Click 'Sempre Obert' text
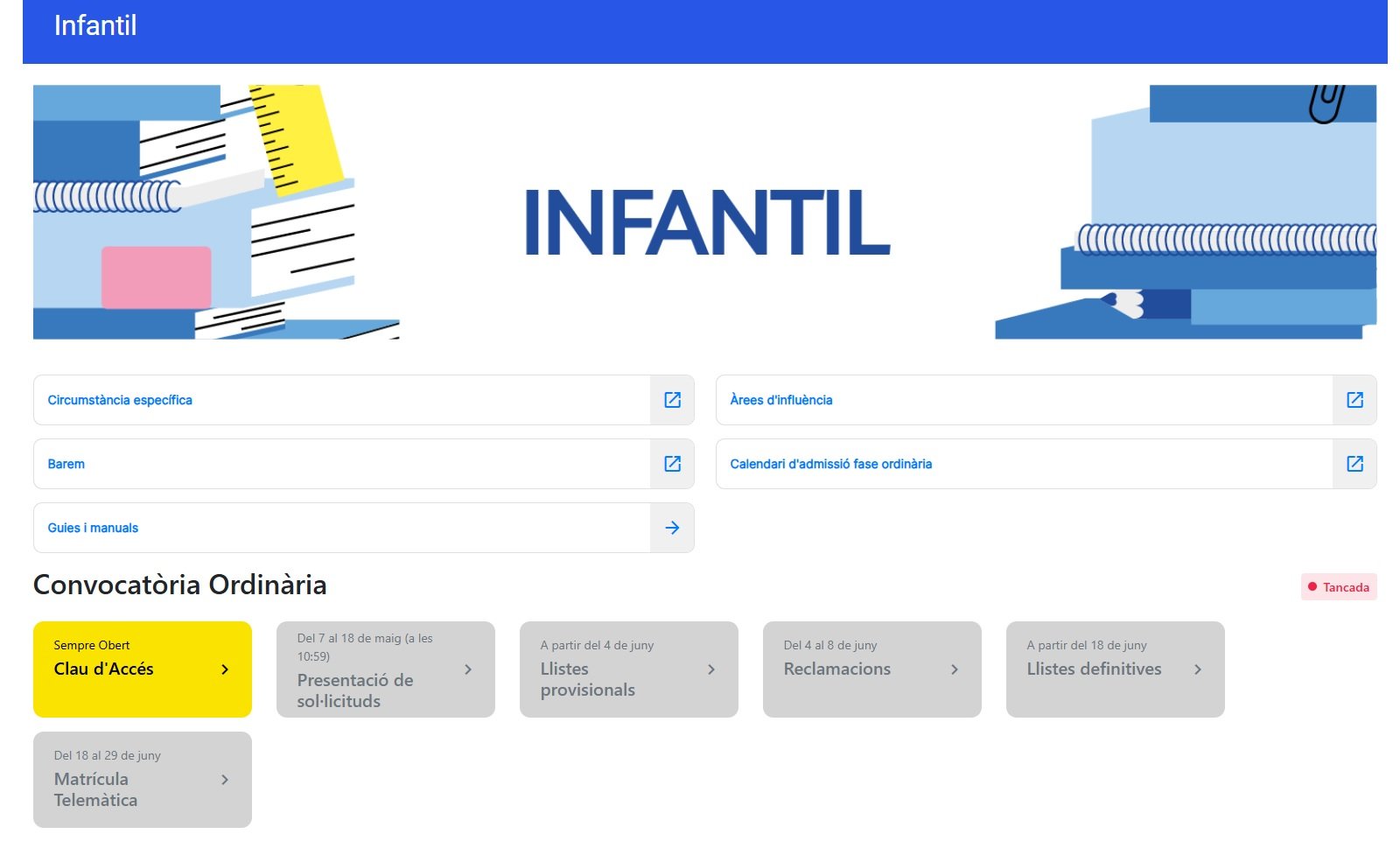The width and height of the screenshot is (1400, 841). pyautogui.click(x=92, y=645)
